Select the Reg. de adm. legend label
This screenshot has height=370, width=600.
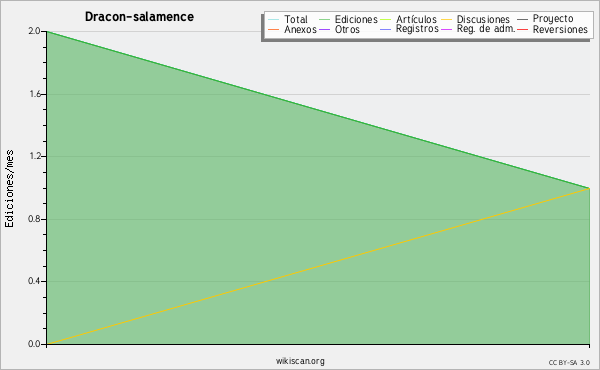(x=486, y=29)
